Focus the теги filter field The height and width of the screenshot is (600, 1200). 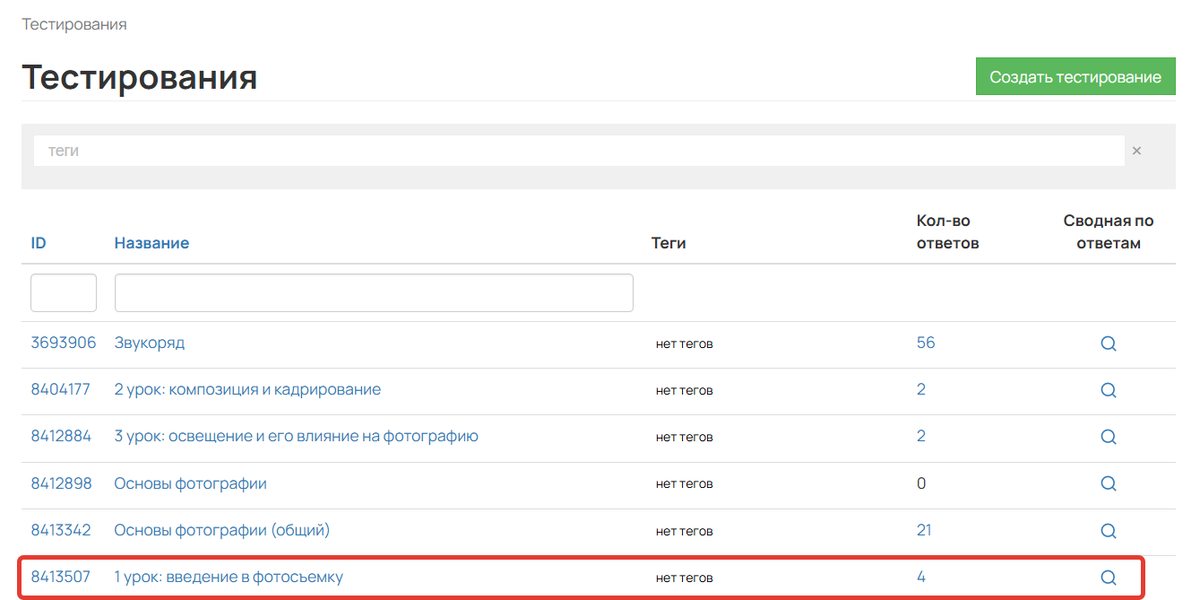[x=578, y=151]
